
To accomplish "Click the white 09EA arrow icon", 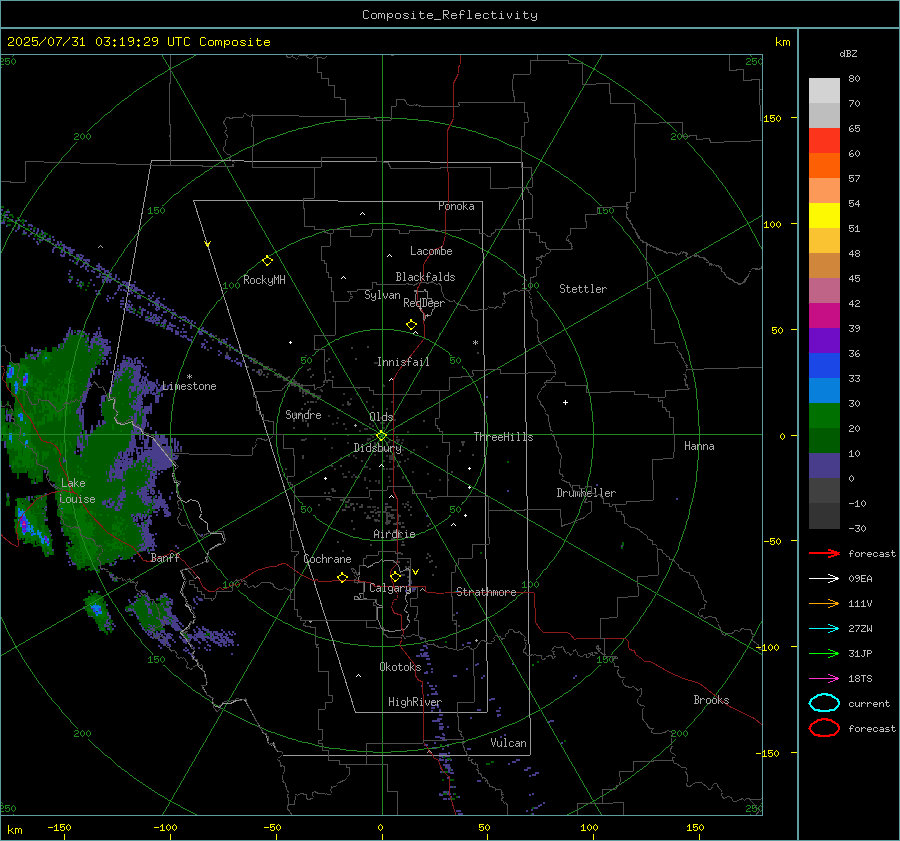I will tap(824, 579).
